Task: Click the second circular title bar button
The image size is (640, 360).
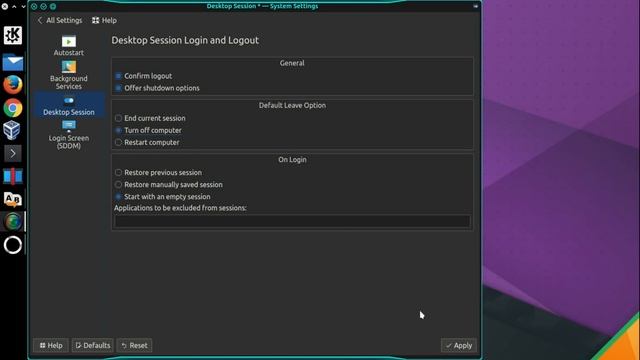Action: coord(44,7)
